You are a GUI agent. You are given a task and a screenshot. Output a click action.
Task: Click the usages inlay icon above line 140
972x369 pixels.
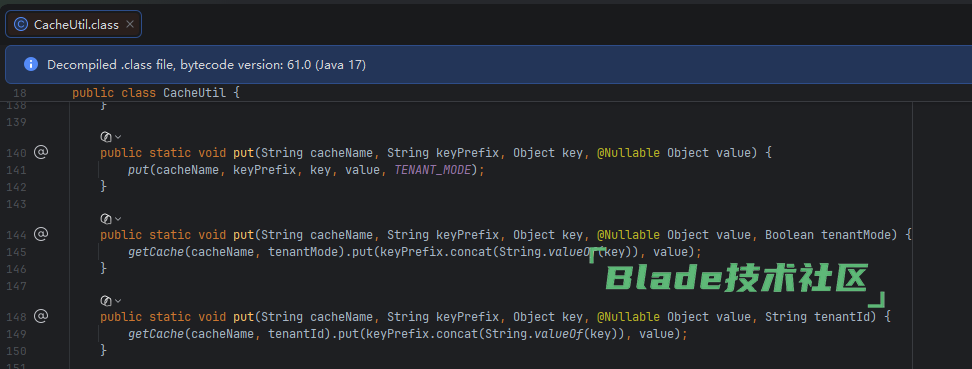tap(105, 136)
